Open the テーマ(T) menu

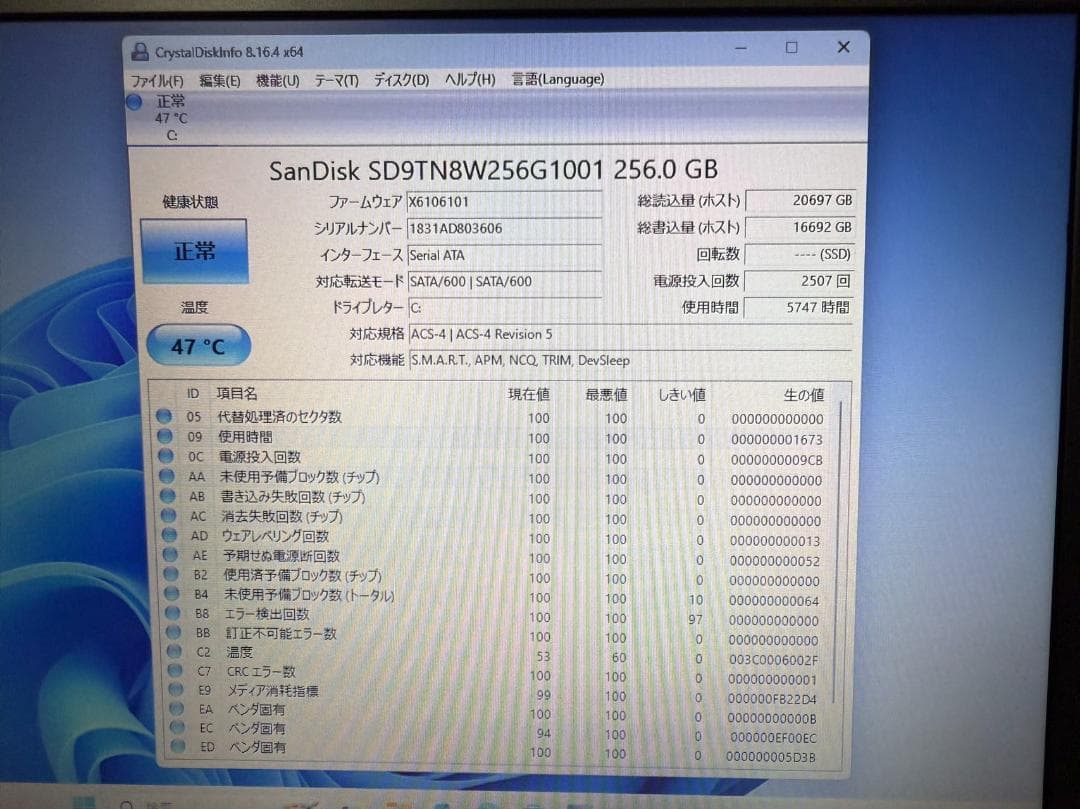pos(336,79)
